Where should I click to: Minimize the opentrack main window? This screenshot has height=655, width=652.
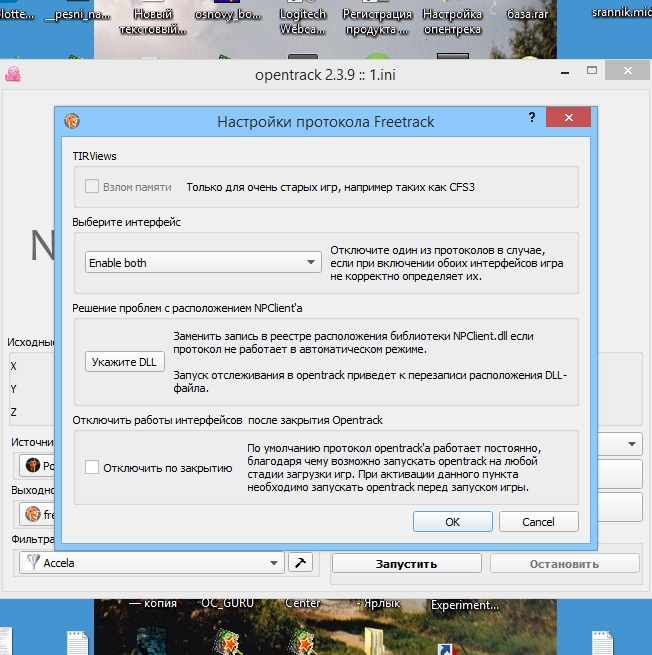point(565,71)
